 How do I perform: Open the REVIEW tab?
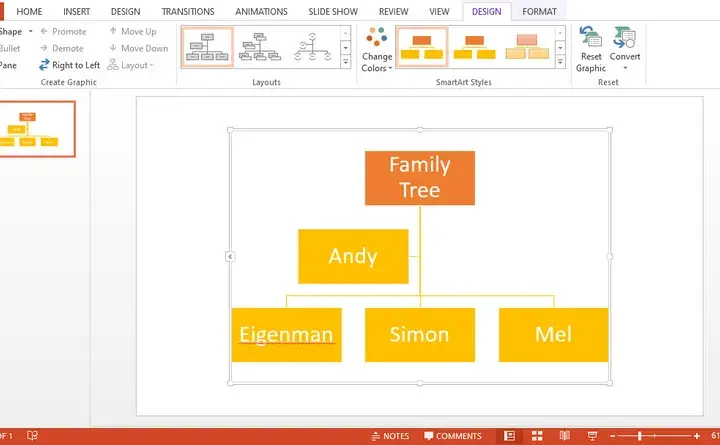pos(394,11)
